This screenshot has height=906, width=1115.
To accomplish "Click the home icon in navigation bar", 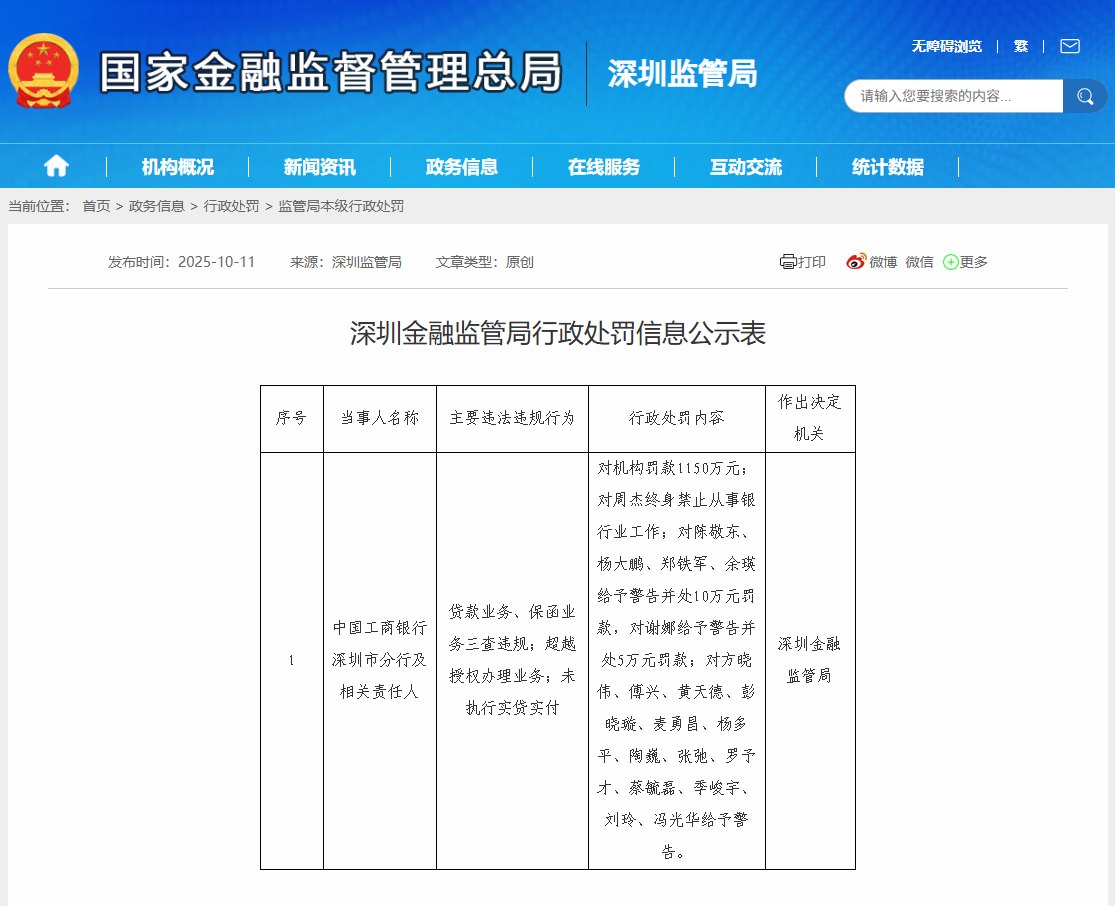I will pyautogui.click(x=56, y=166).
